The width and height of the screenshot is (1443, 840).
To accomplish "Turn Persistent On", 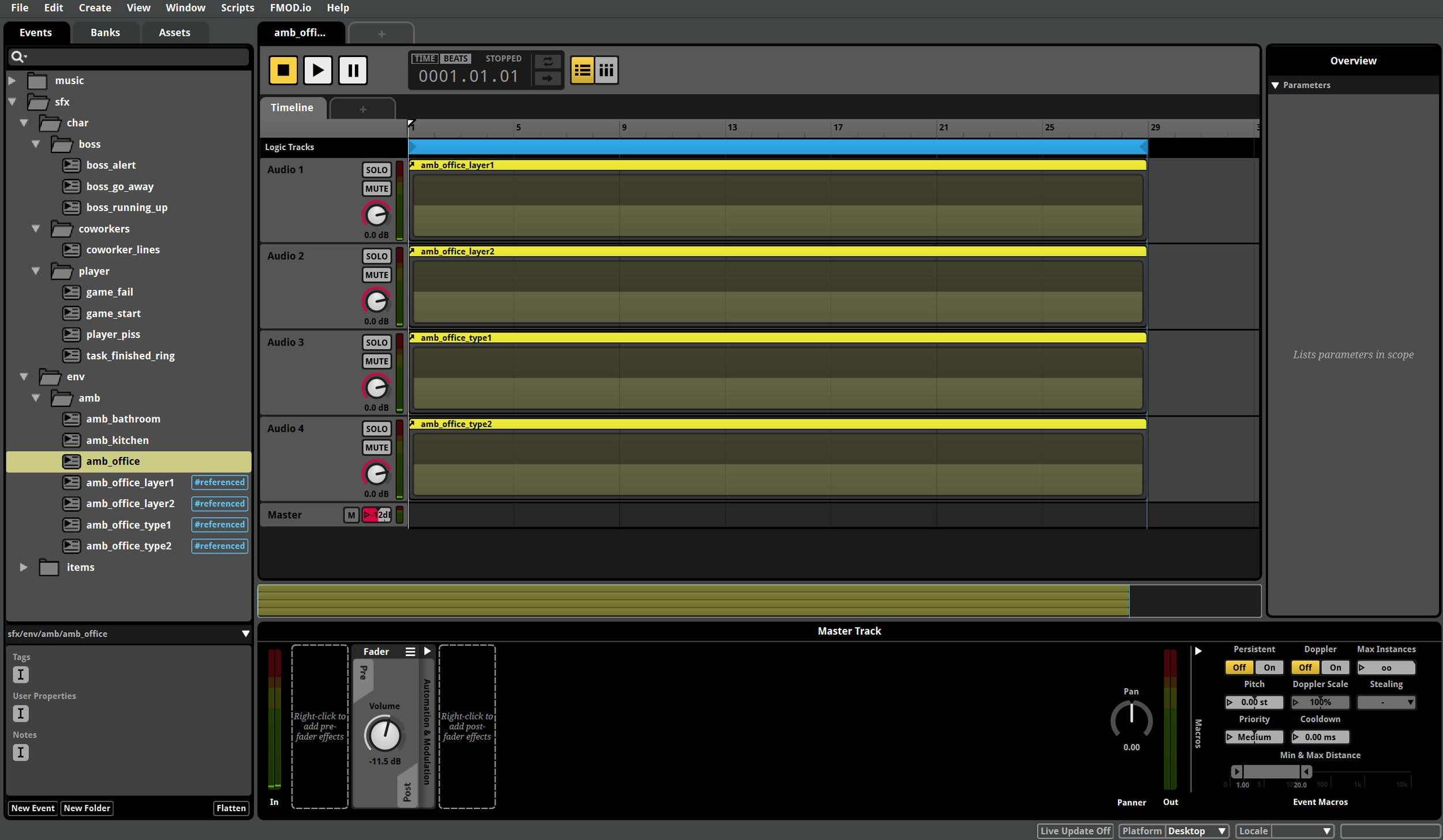I will click(1269, 667).
